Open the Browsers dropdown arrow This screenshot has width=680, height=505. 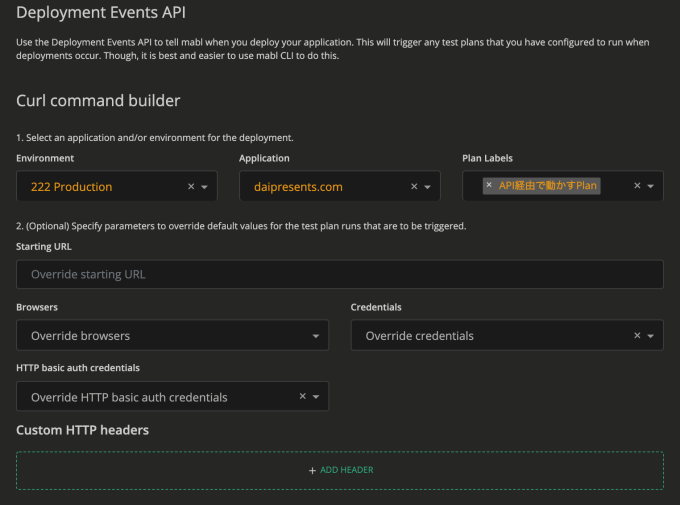316,336
